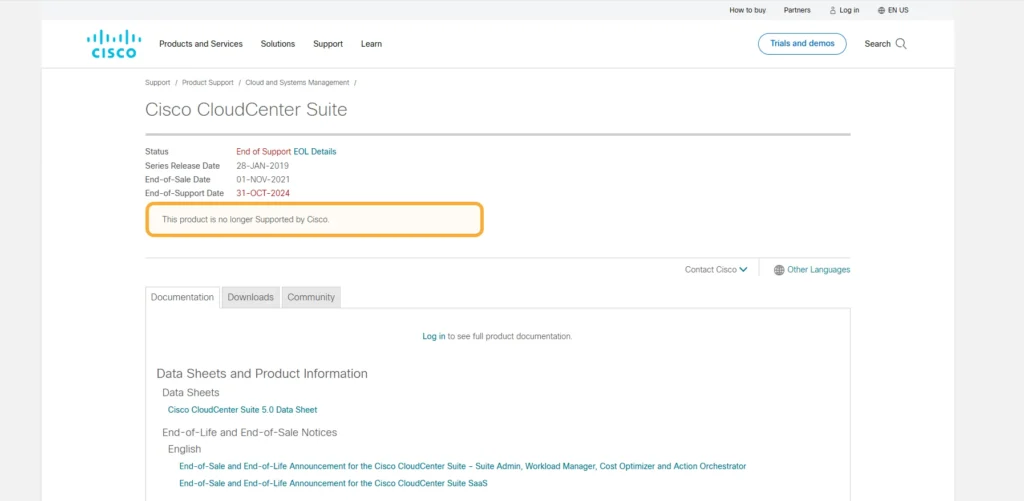Go to Product Support breadcrumb
Viewport: 1024px width, 501px height.
click(208, 83)
